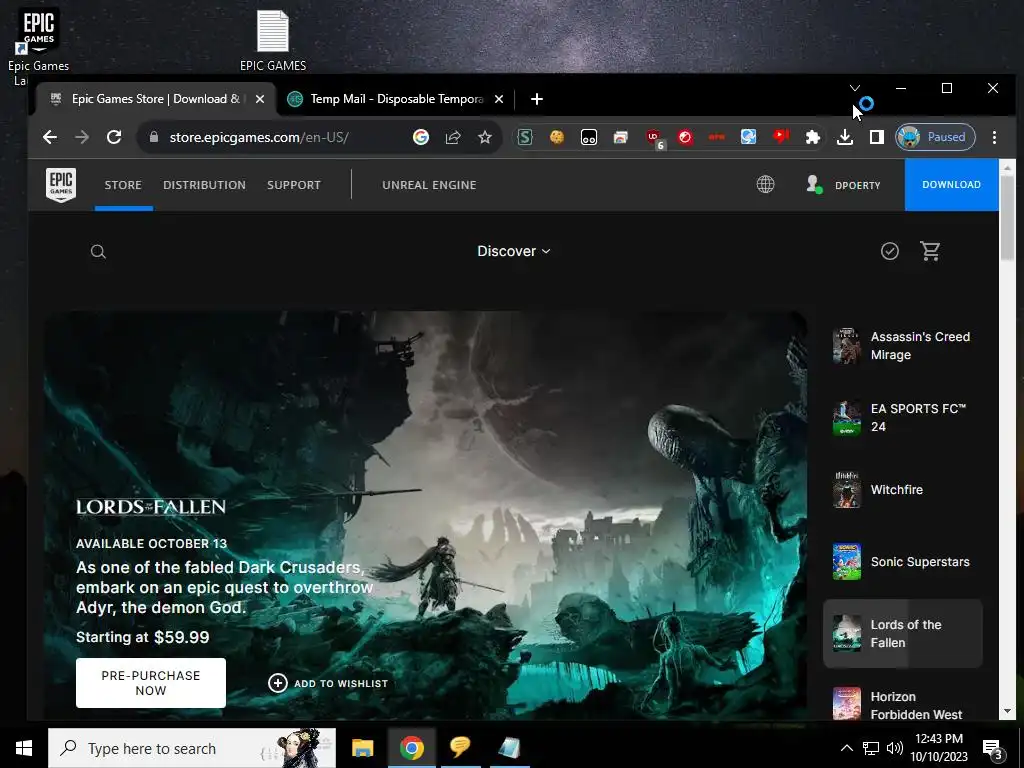Select the Epic Games Launcher desktop shortcut

[x=38, y=47]
